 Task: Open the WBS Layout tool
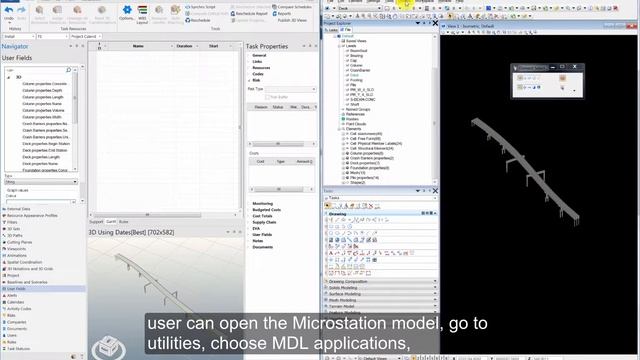[x=142, y=14]
